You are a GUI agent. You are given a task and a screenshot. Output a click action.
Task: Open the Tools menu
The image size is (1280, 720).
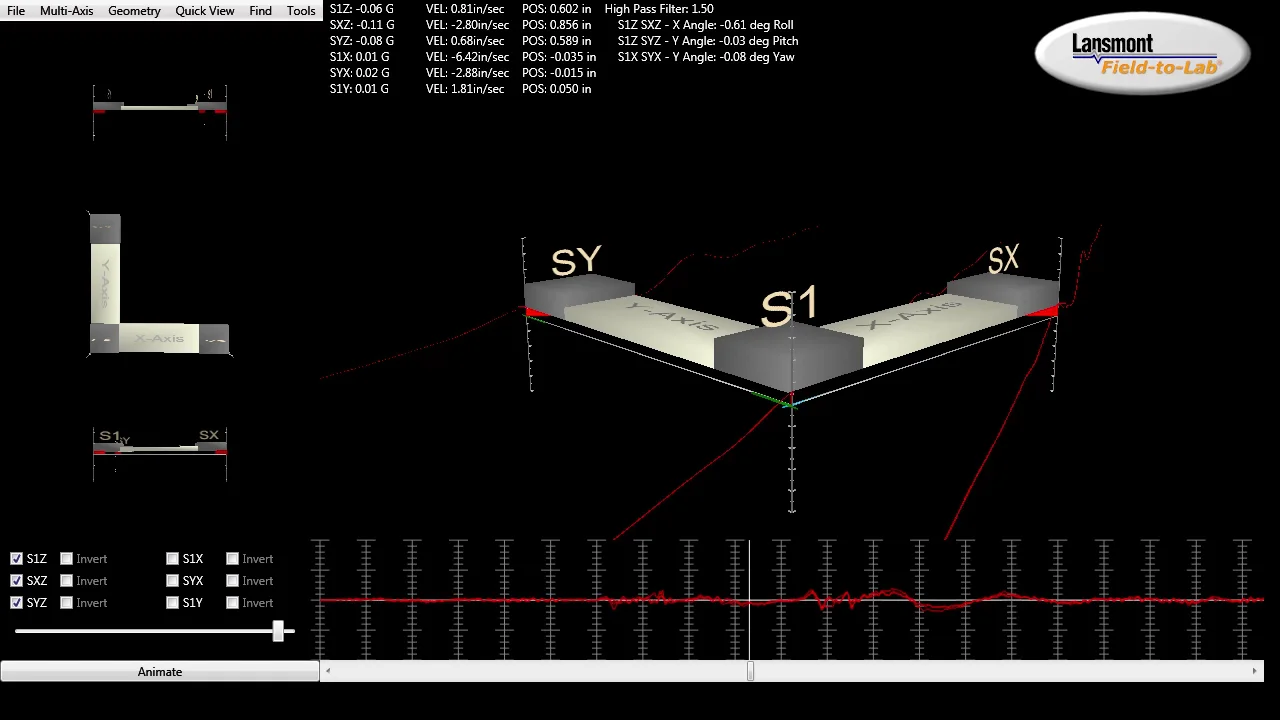click(301, 11)
